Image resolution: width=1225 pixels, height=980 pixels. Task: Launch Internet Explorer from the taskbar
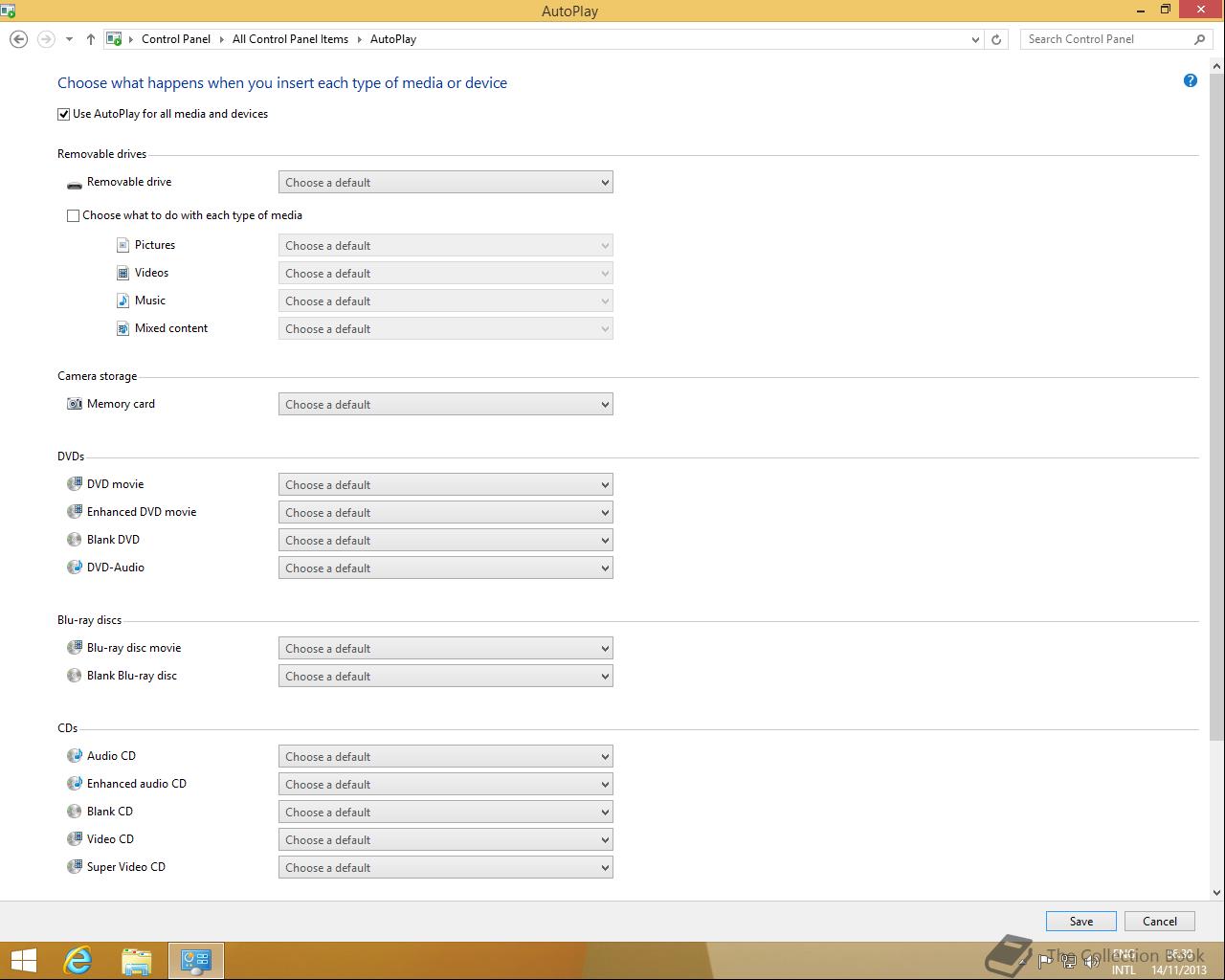pos(78,961)
